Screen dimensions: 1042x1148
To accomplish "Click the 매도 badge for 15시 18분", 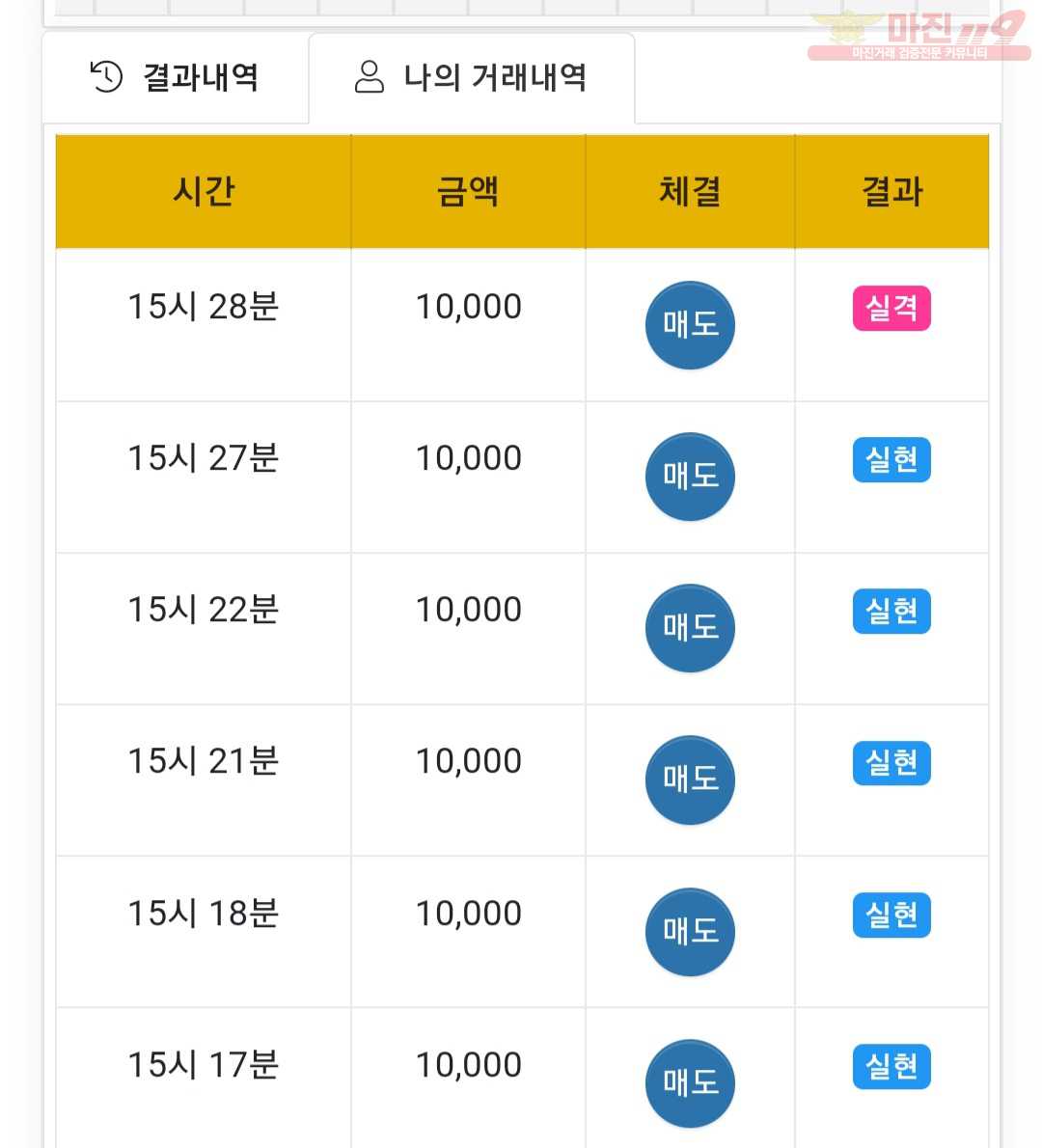I will [x=690, y=932].
